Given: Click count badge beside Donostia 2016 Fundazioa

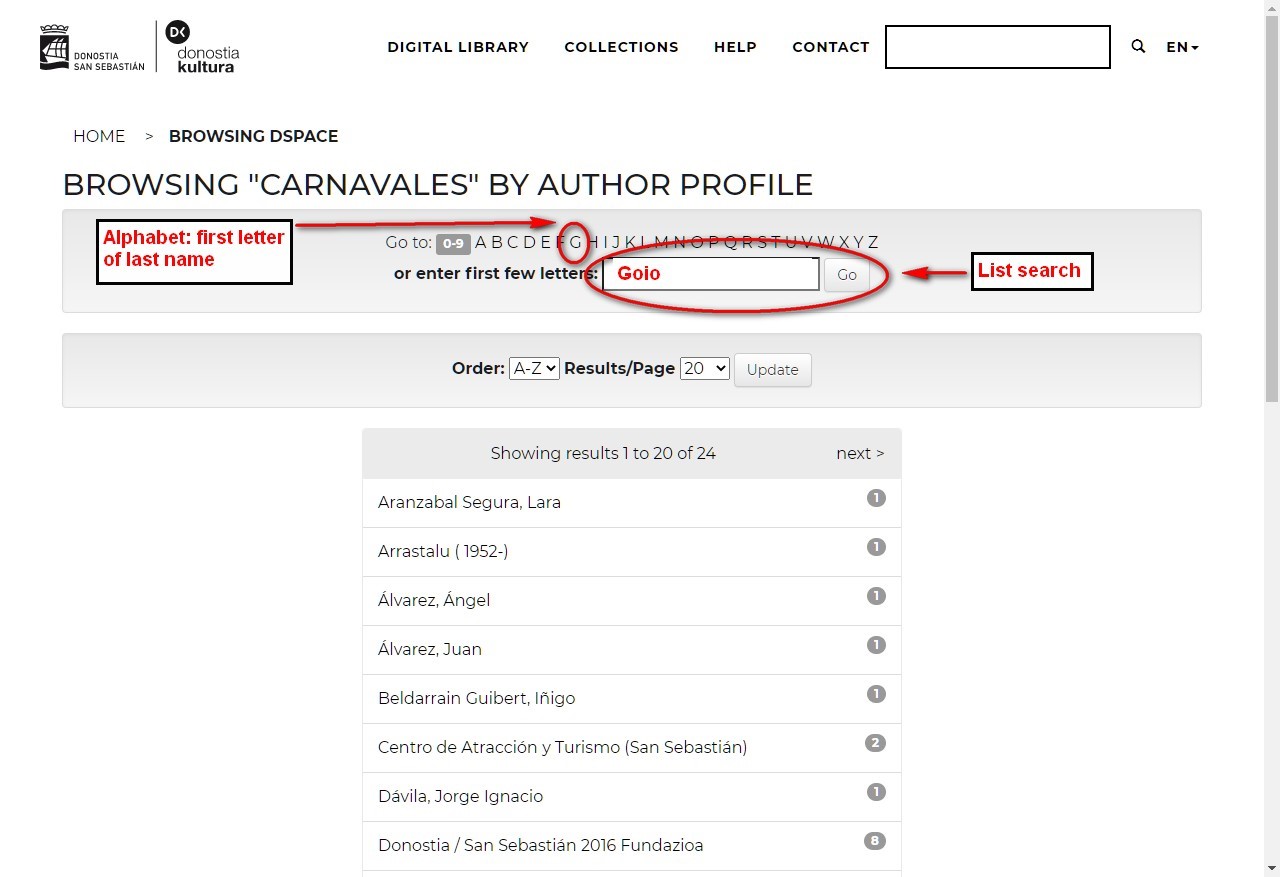Looking at the screenshot, I should coord(875,841).
